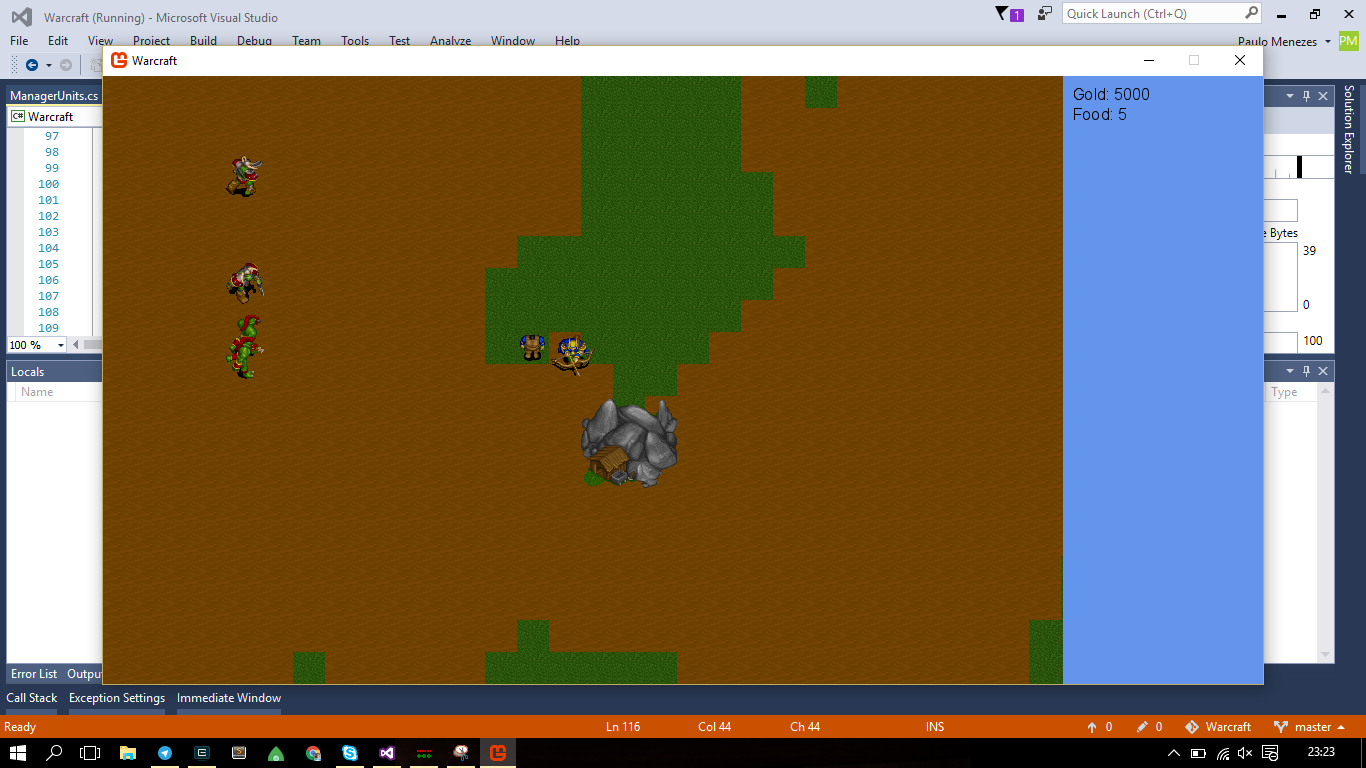Open the Build menu
Screen dimensions: 1366x768
[203, 41]
